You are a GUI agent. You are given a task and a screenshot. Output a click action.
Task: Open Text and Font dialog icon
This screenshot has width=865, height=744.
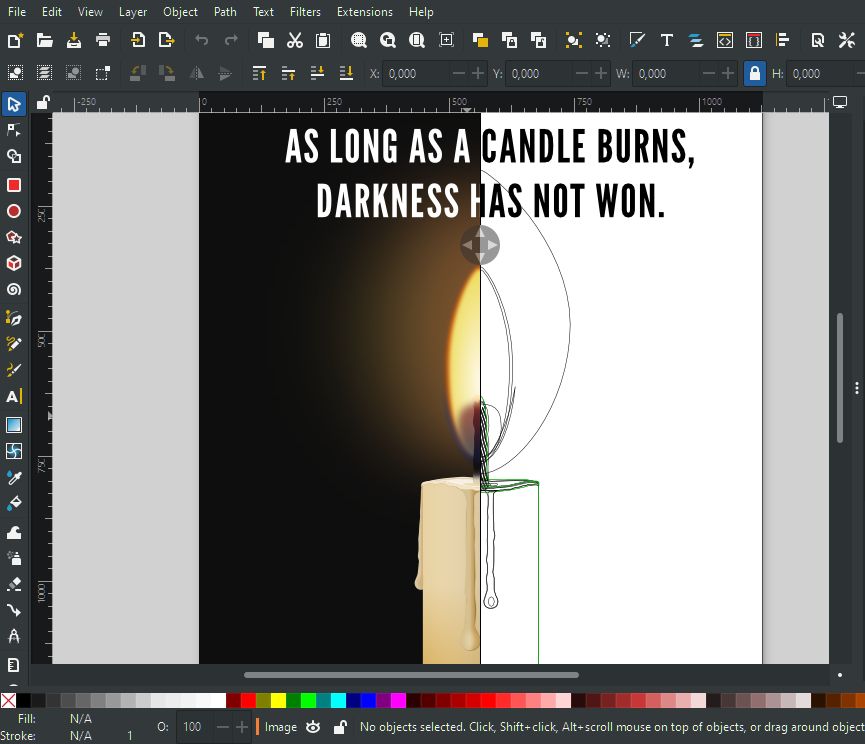[666, 40]
